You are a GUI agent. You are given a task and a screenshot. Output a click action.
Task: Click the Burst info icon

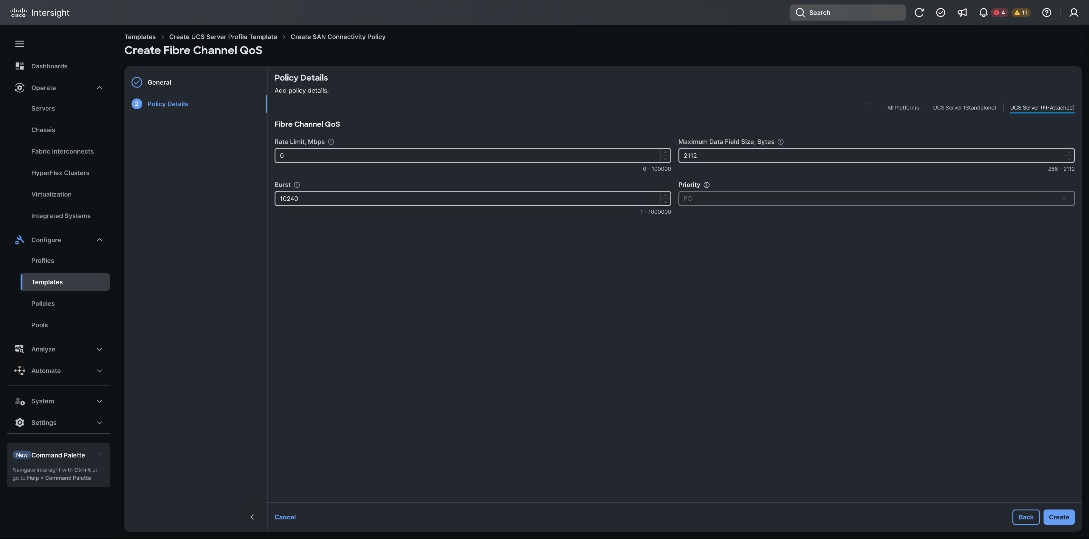coord(297,185)
